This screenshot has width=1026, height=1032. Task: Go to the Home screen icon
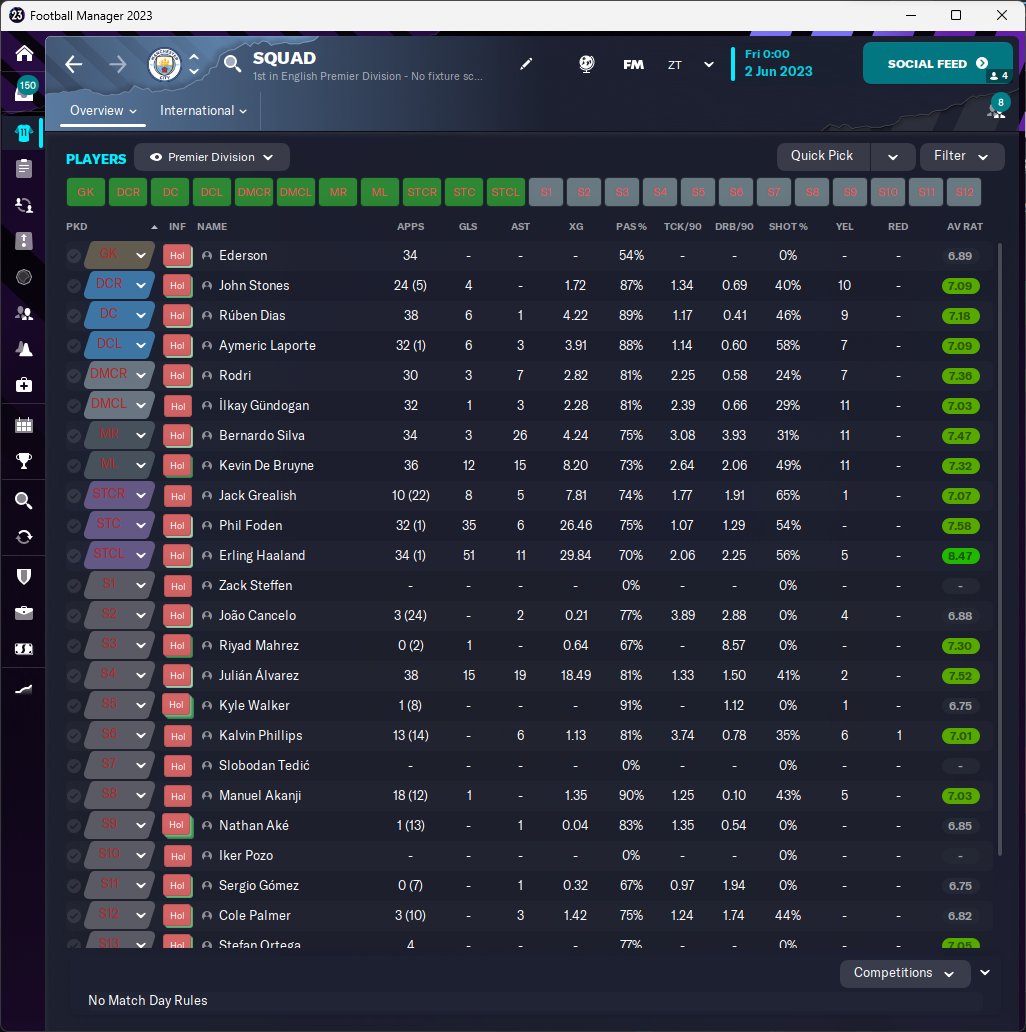24,53
